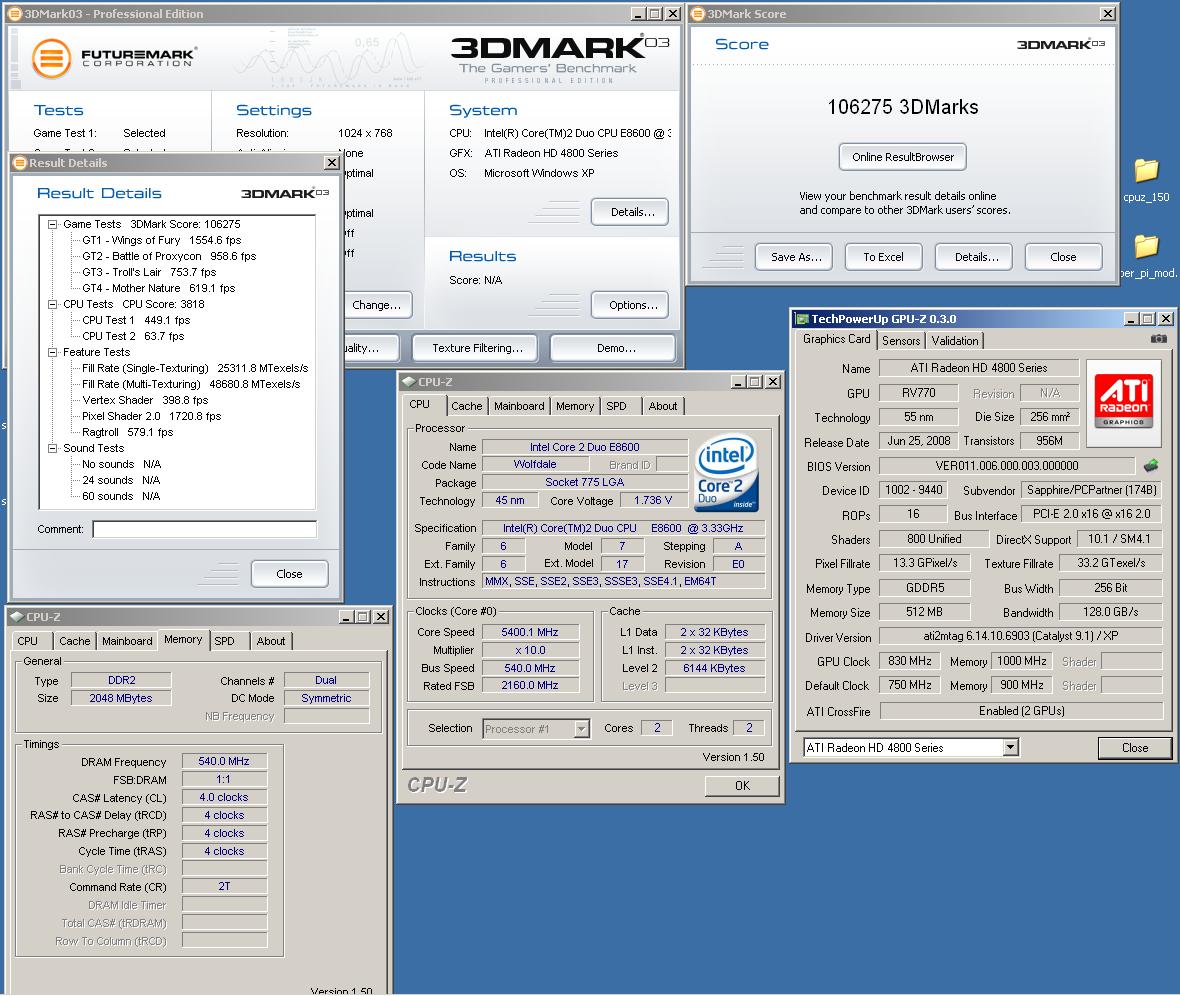The width and height of the screenshot is (1180, 996).
Task: Click the Online ResultBrowser button
Action: pyautogui.click(x=902, y=157)
